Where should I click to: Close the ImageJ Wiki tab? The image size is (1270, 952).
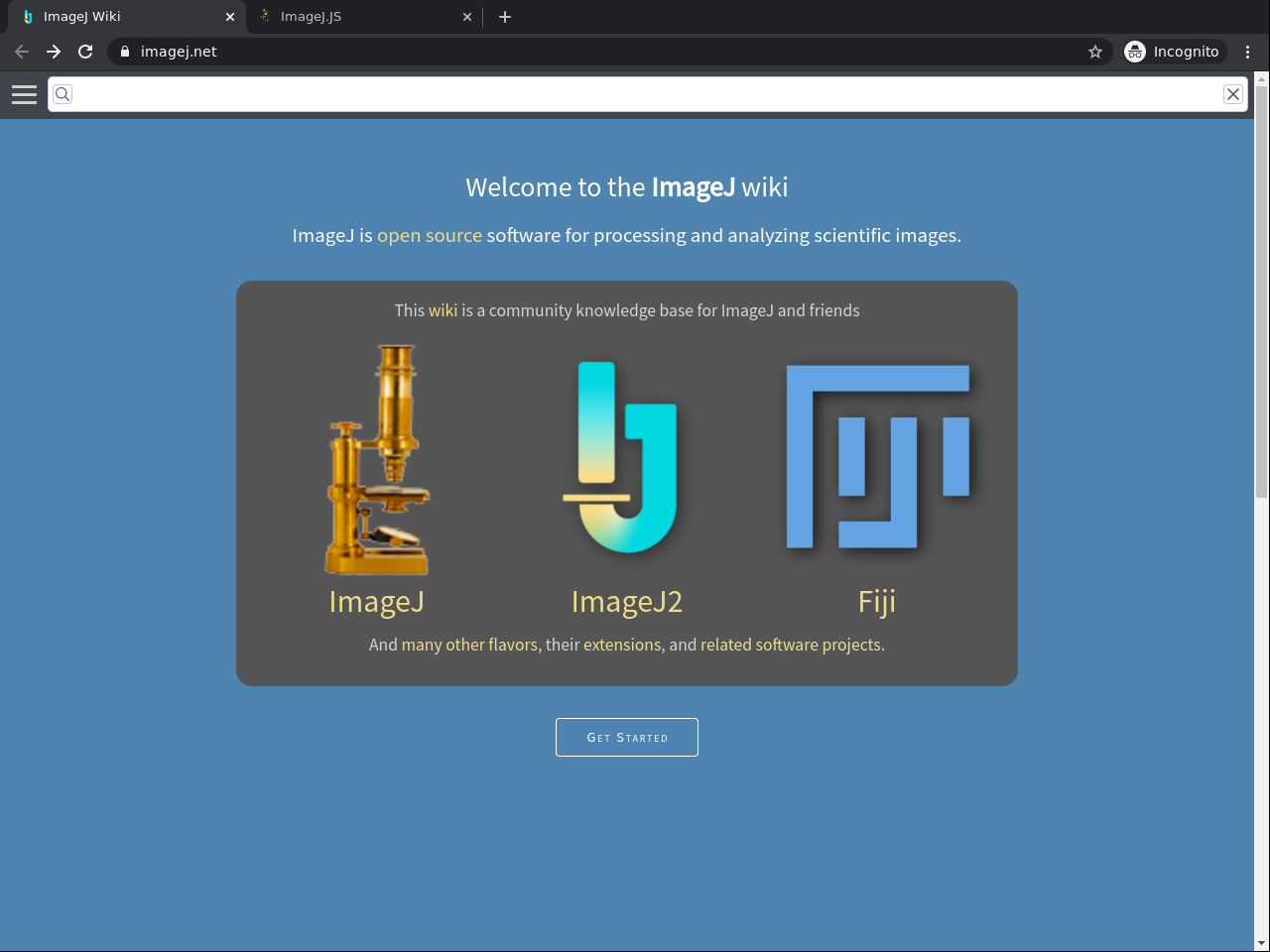[230, 17]
